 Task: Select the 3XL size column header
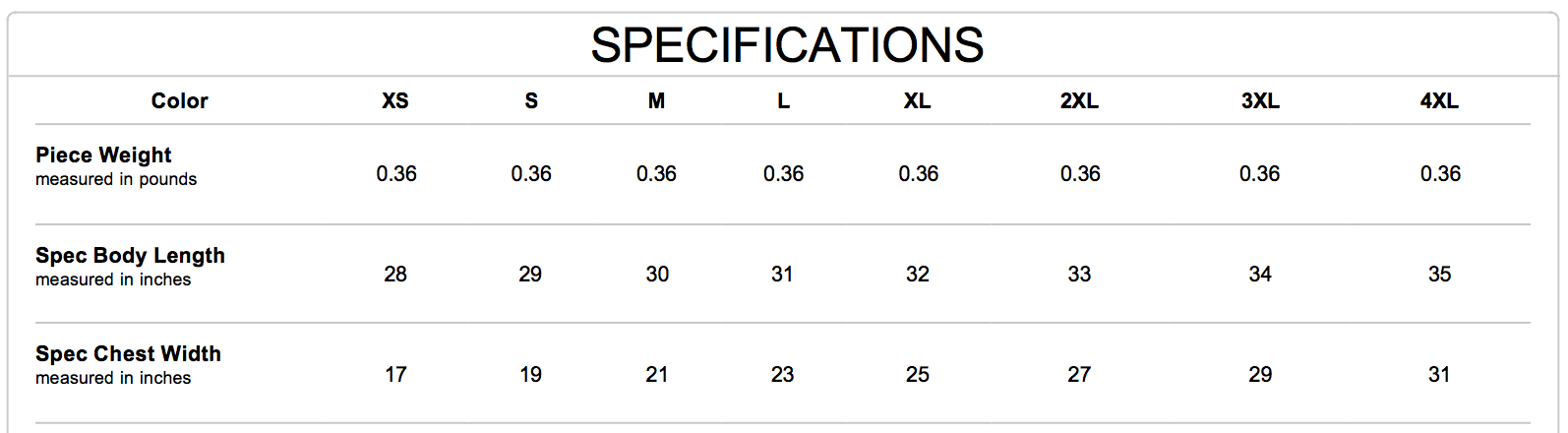point(1260,101)
